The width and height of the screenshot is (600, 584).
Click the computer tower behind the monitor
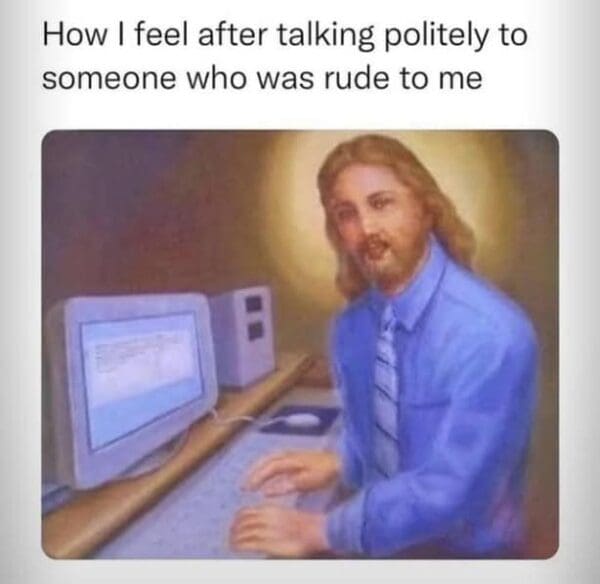point(242,338)
